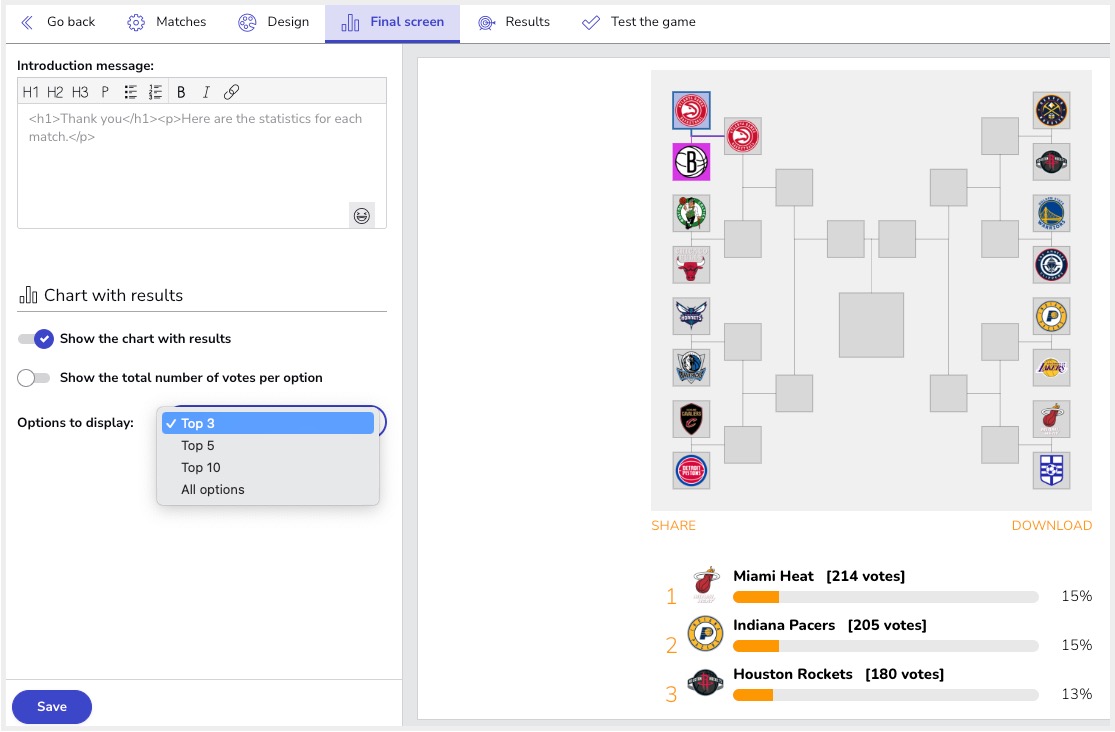Insert a numbered list
Screen dimensions: 1115x732
(x=156, y=92)
